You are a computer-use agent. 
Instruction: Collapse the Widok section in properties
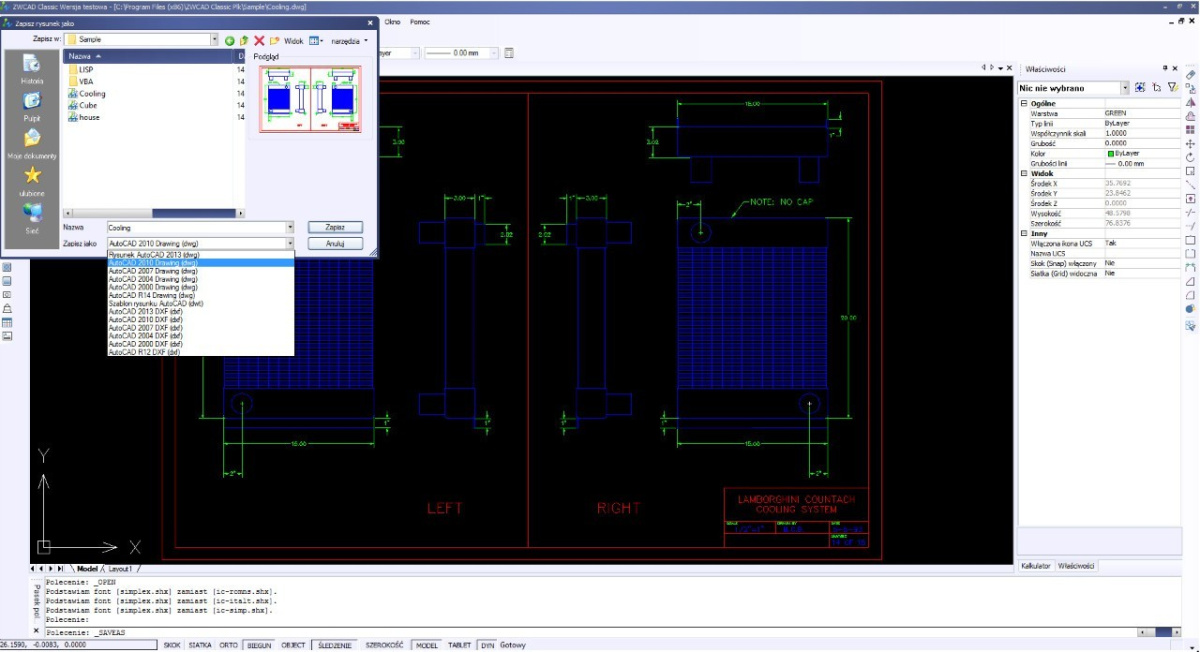[1024, 173]
